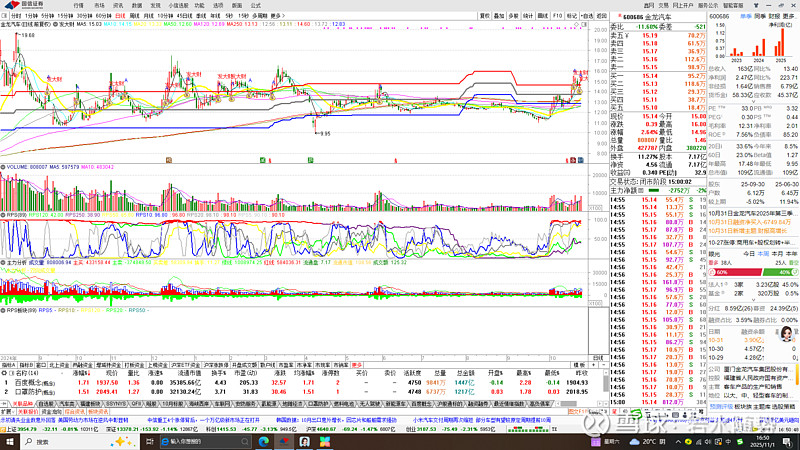Click the minus button beside 模板
Screen dimensions: 800x450
coord(603,365)
